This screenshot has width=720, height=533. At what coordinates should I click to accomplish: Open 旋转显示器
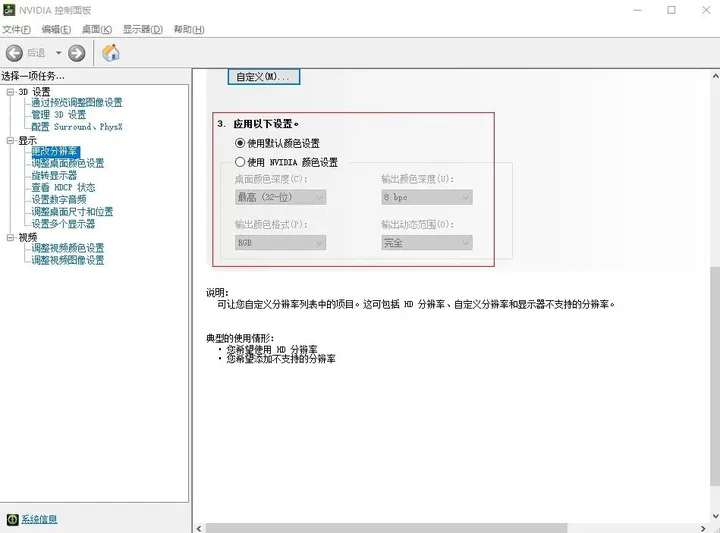coord(54,175)
